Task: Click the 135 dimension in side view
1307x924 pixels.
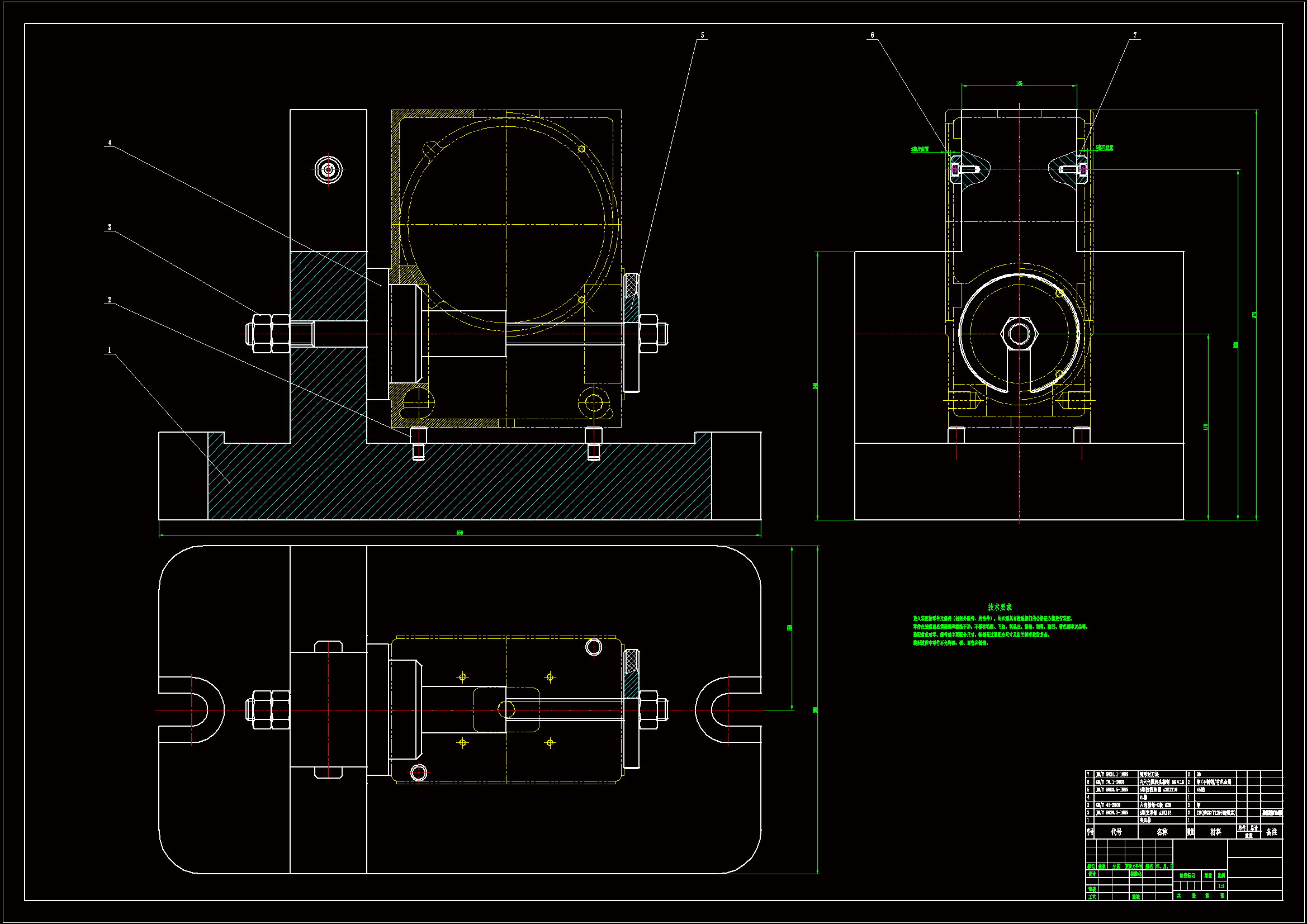Action: tap(1019, 83)
